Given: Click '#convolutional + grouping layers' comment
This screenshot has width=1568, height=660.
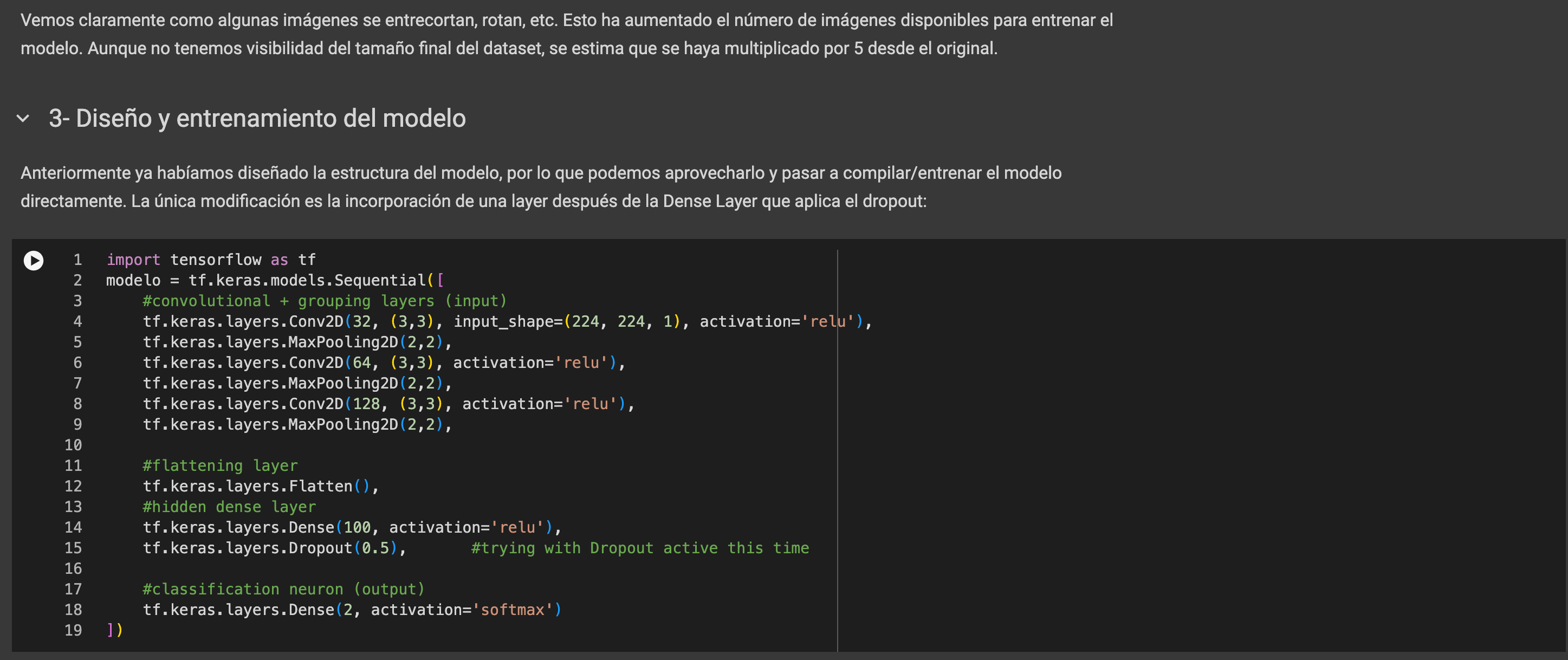Looking at the screenshot, I should point(325,301).
